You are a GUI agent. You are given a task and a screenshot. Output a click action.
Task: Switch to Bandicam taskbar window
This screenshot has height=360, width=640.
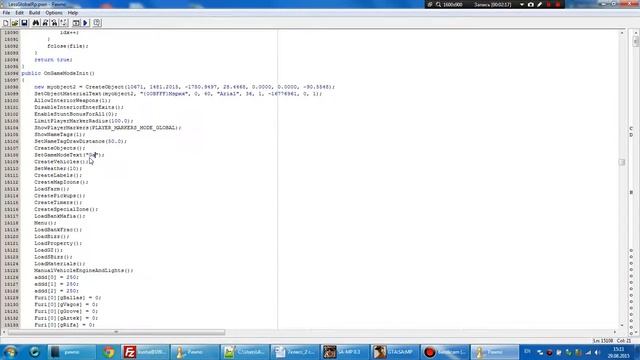click(444, 352)
